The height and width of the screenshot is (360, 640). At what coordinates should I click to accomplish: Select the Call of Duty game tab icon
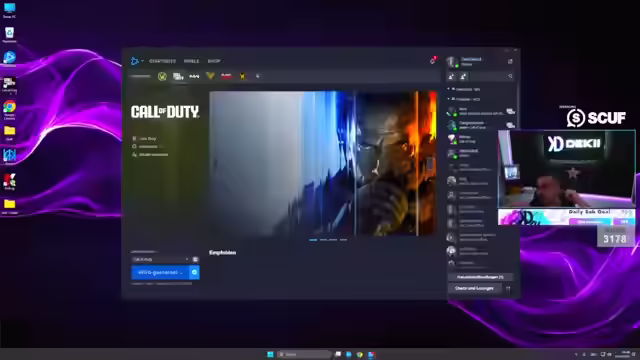pyautogui.click(x=178, y=76)
